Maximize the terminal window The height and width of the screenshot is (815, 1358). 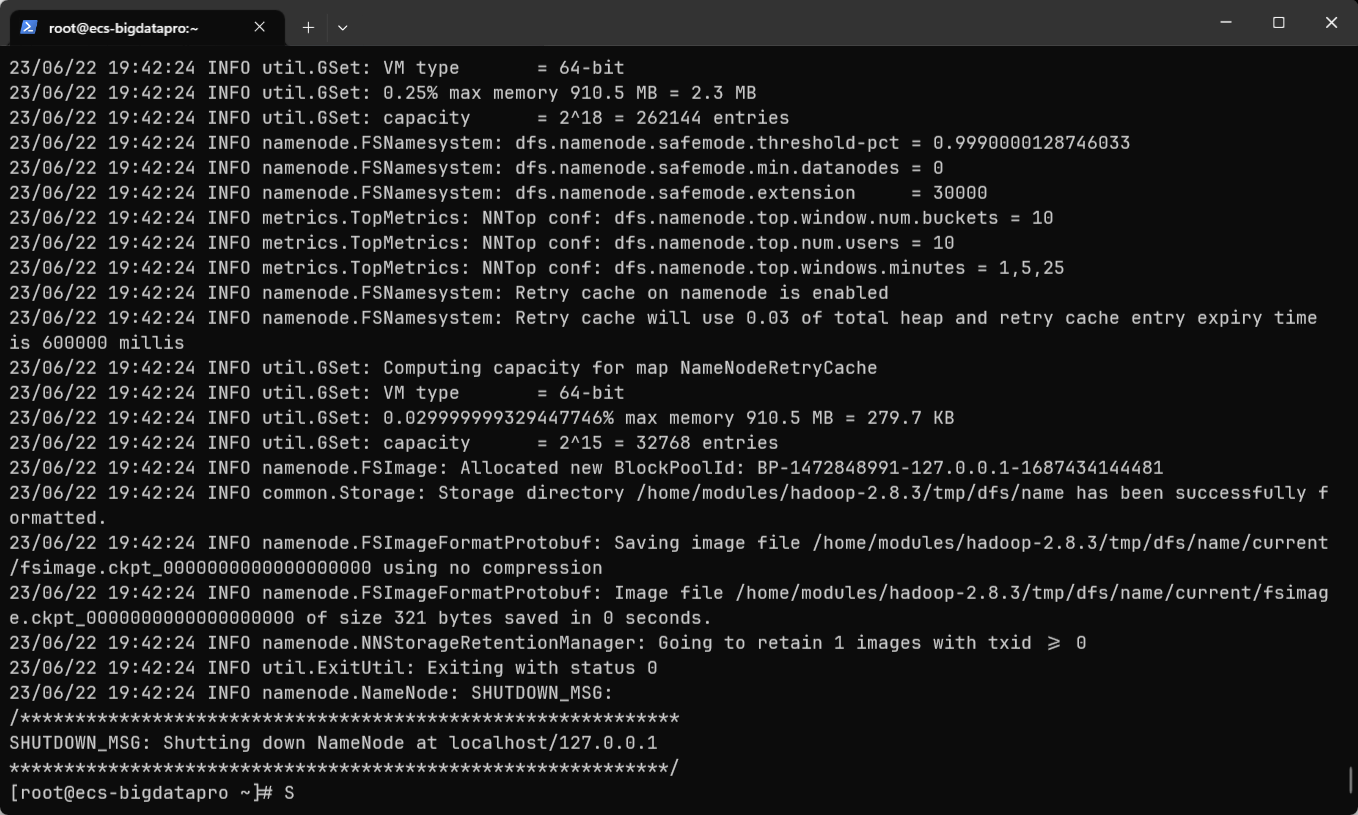1278,23
